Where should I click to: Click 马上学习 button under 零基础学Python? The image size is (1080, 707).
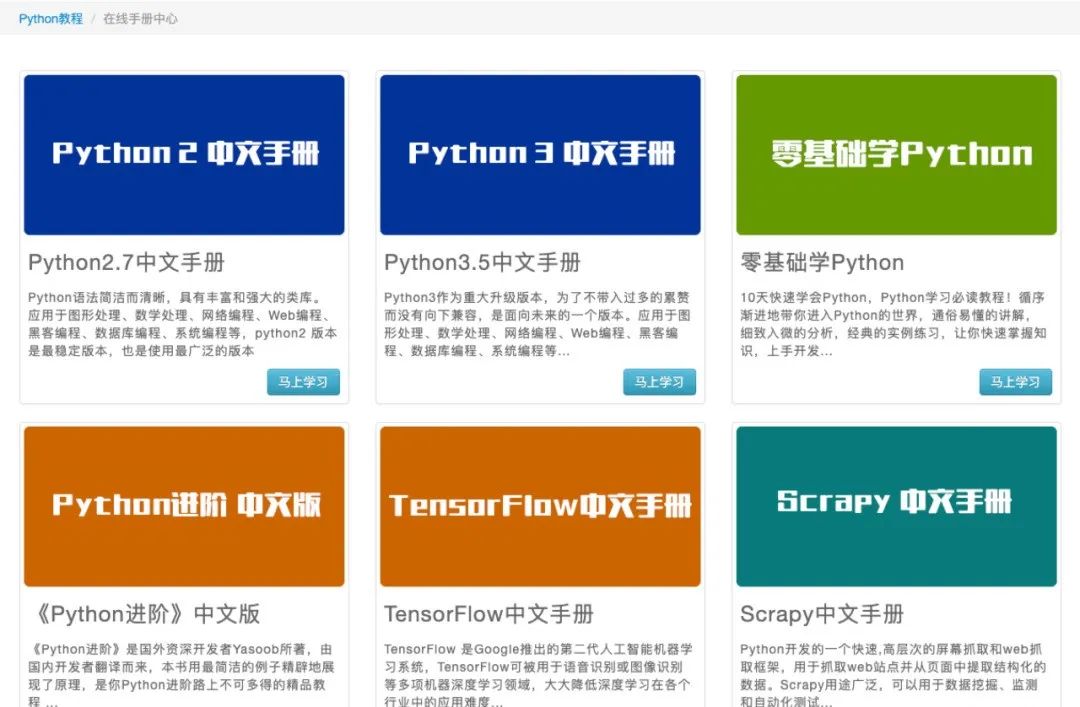[1015, 382]
